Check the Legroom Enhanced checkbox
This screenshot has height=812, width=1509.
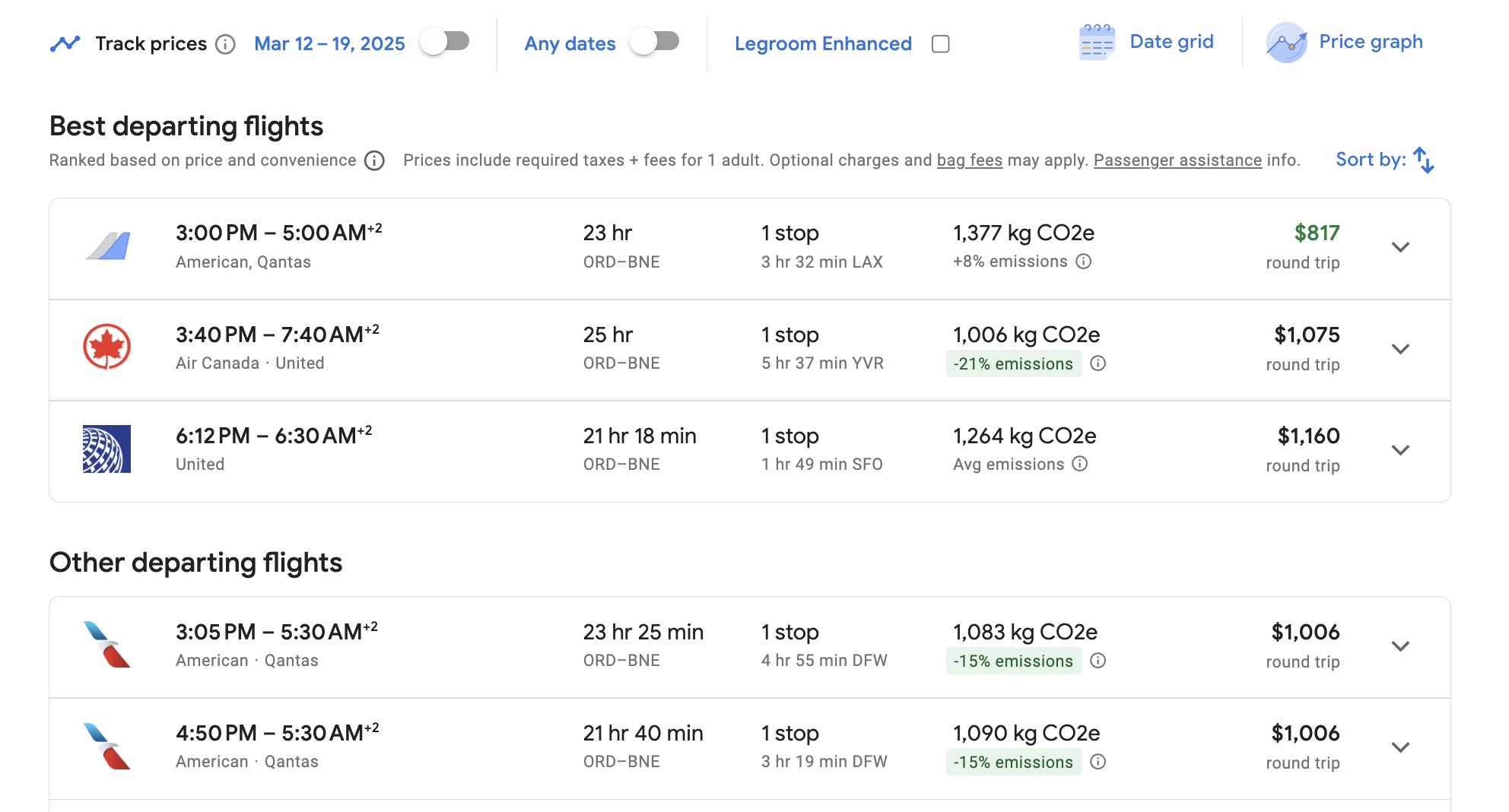point(940,44)
